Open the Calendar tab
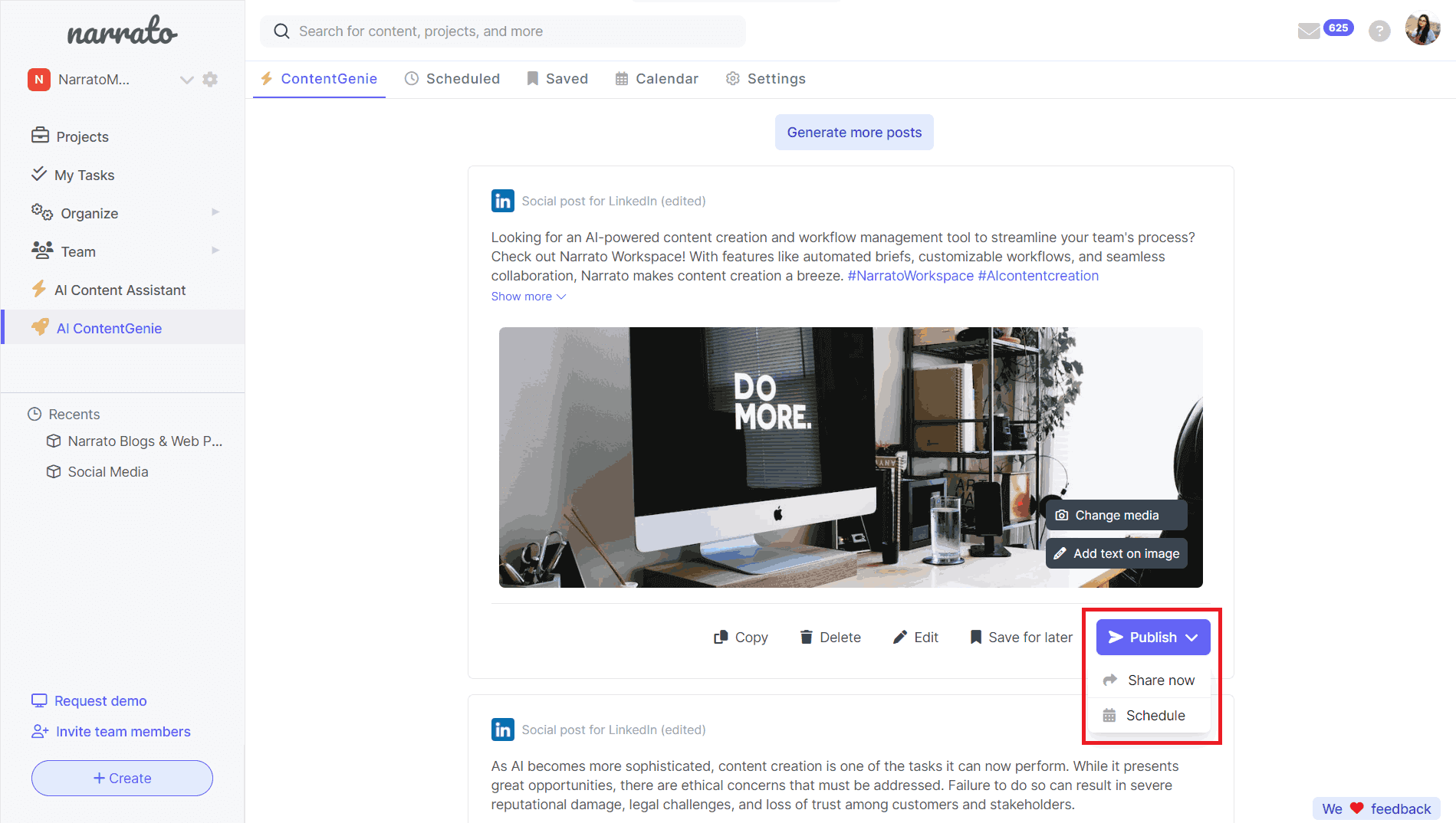Screen dimensions: 1456x823 click(x=657, y=79)
